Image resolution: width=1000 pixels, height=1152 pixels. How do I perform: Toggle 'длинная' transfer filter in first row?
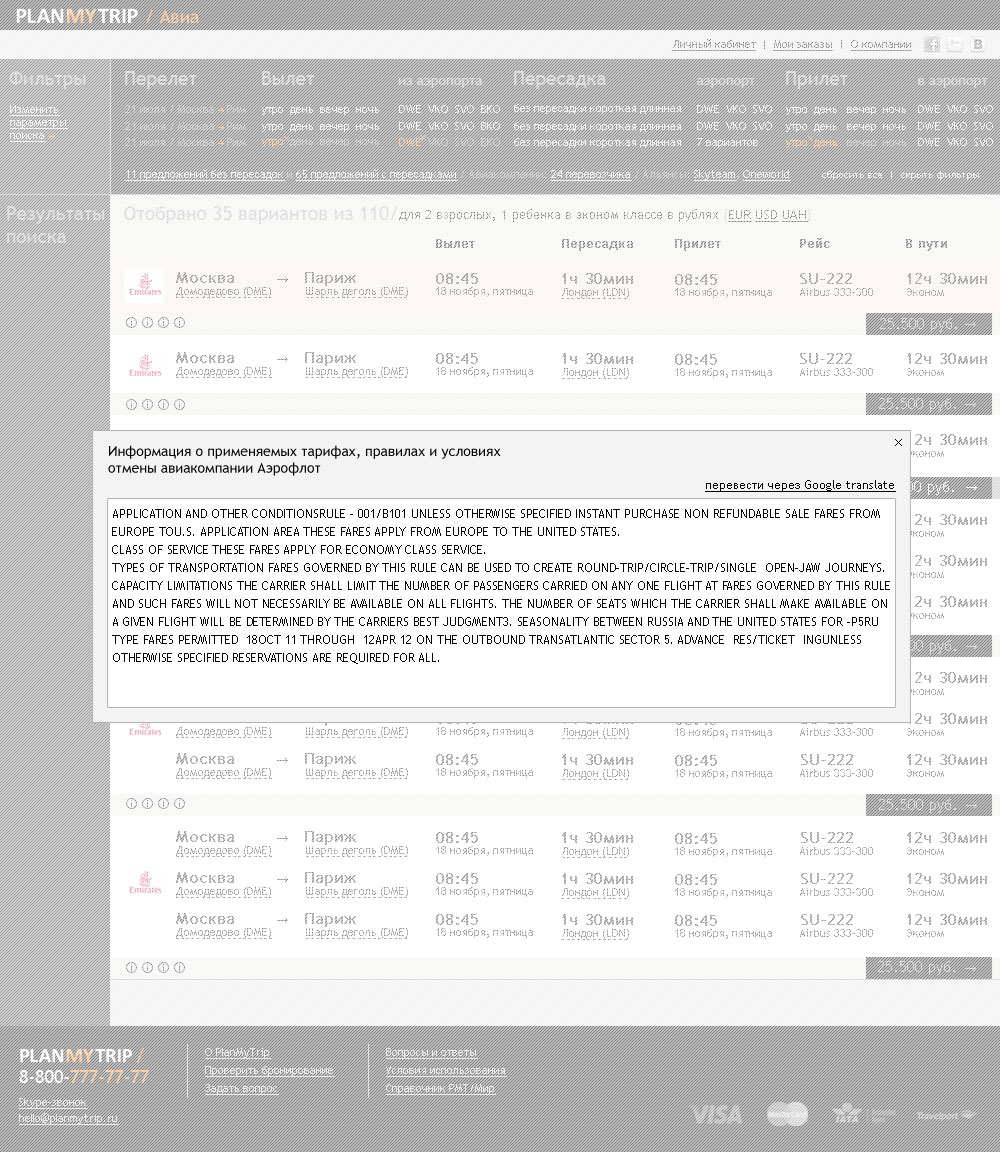[658, 109]
